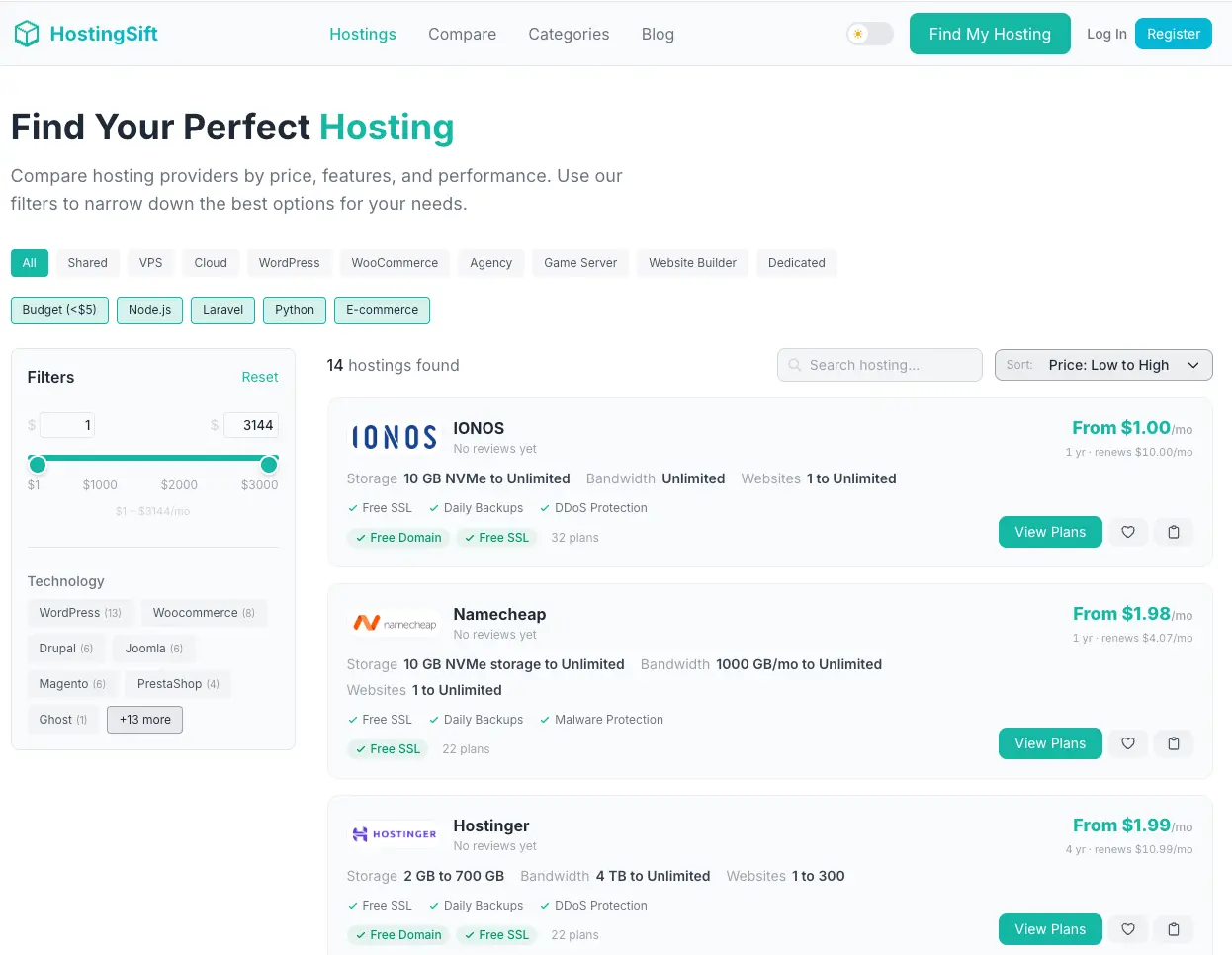1232x955 pixels.
Task: Toggle the PrestaShop technology filter
Action: 178,684
